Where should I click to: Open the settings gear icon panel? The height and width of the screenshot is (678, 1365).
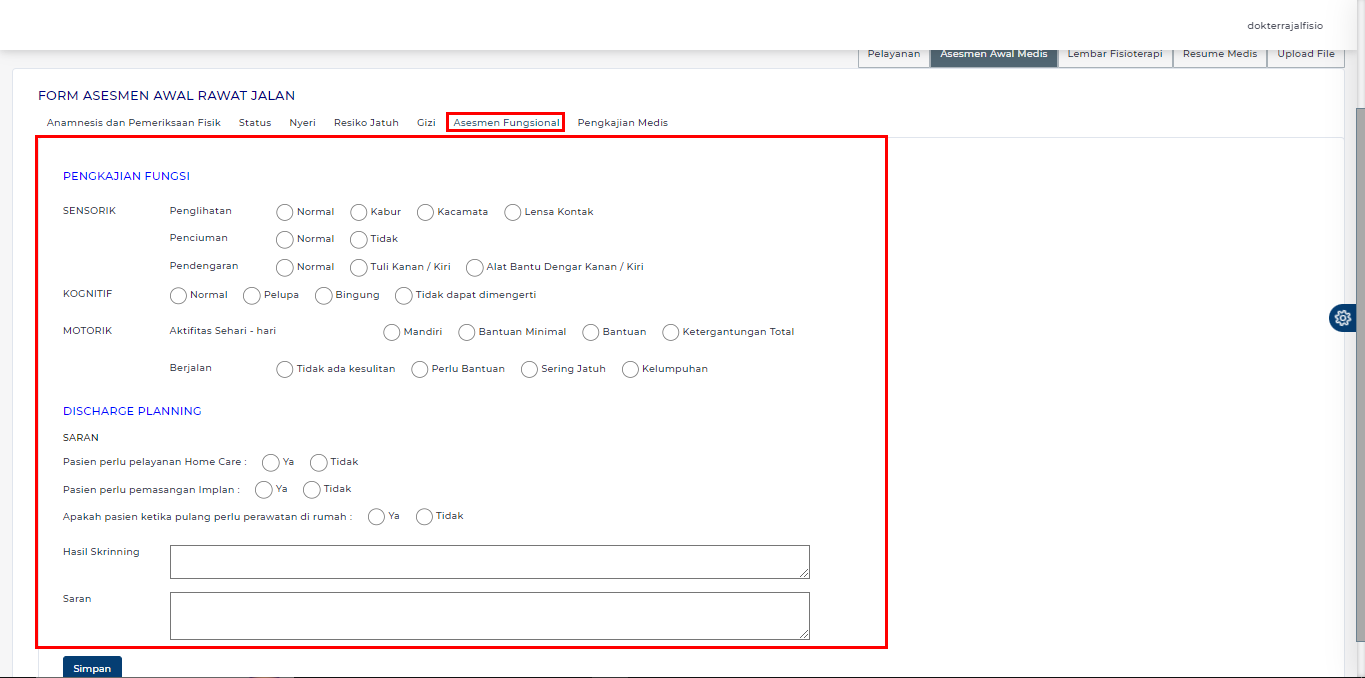[1342, 318]
